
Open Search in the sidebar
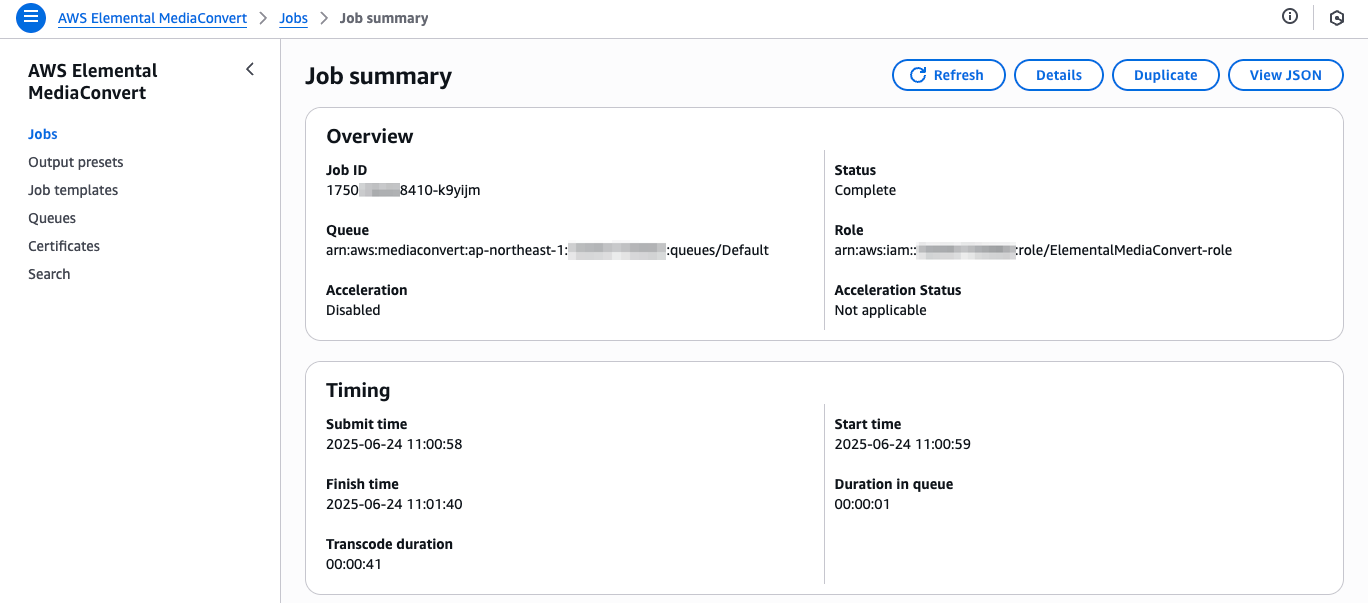[49, 274]
